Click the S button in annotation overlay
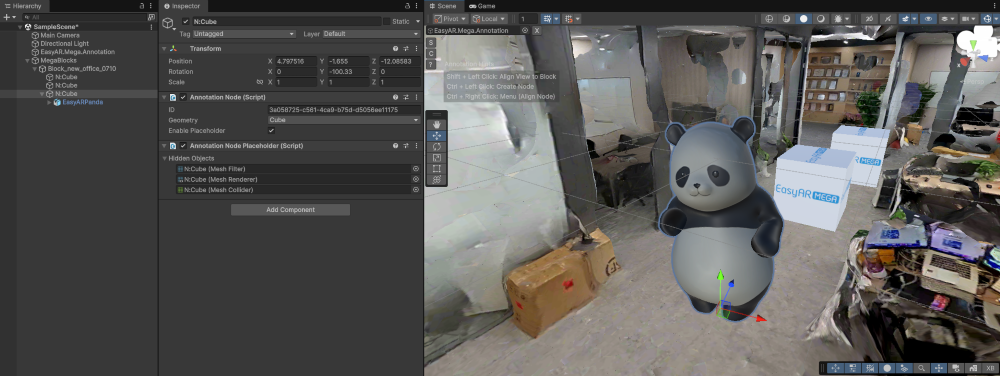This screenshot has width=1000, height=376. pos(431,42)
